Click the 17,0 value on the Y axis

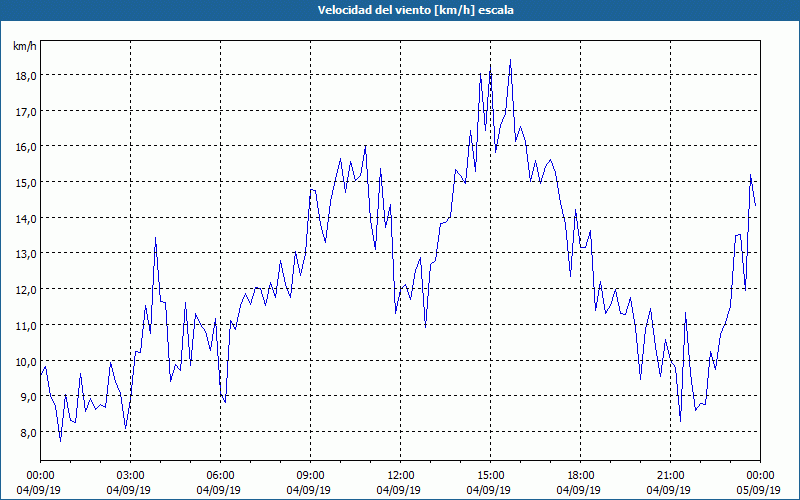click(26, 111)
